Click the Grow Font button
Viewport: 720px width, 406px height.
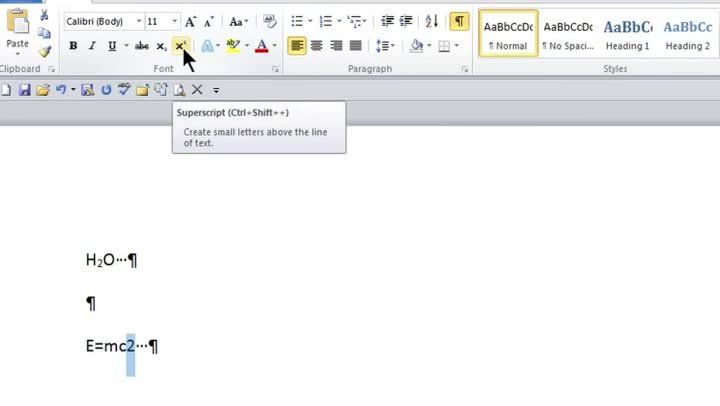coord(191,22)
